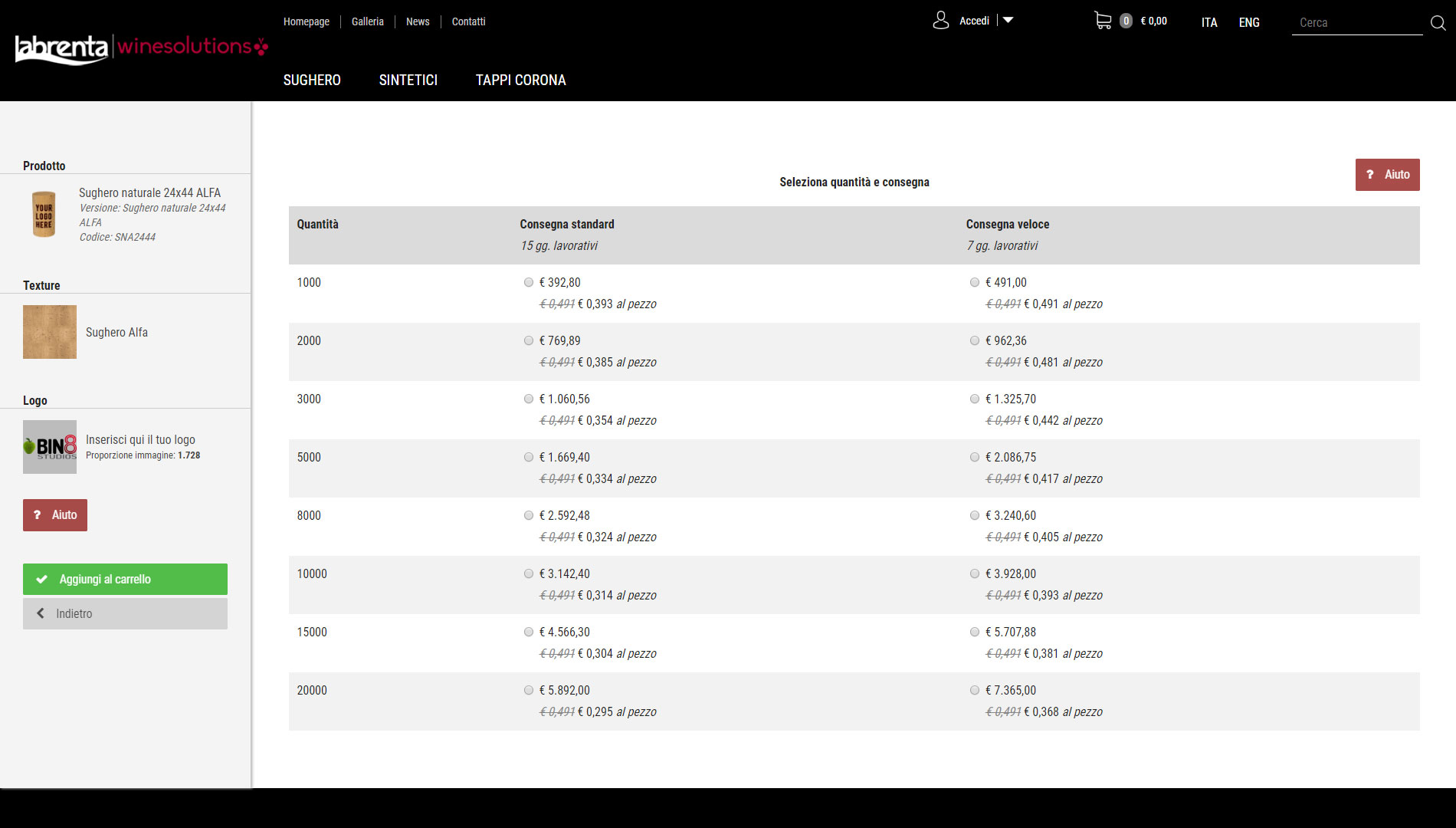Click the Aiuto help button at top right
This screenshot has height=828, width=1456.
point(1387,175)
